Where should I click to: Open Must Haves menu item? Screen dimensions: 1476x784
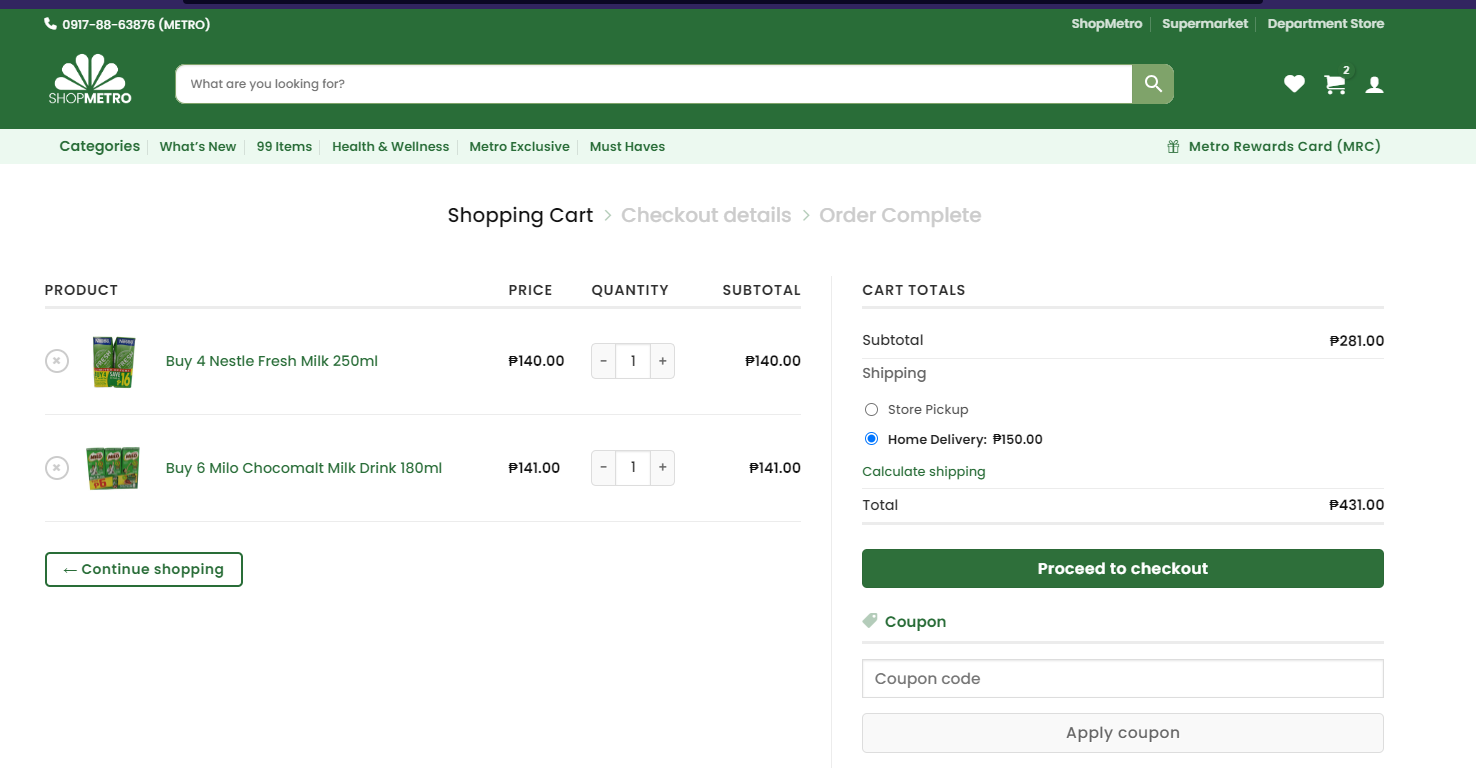tap(627, 146)
